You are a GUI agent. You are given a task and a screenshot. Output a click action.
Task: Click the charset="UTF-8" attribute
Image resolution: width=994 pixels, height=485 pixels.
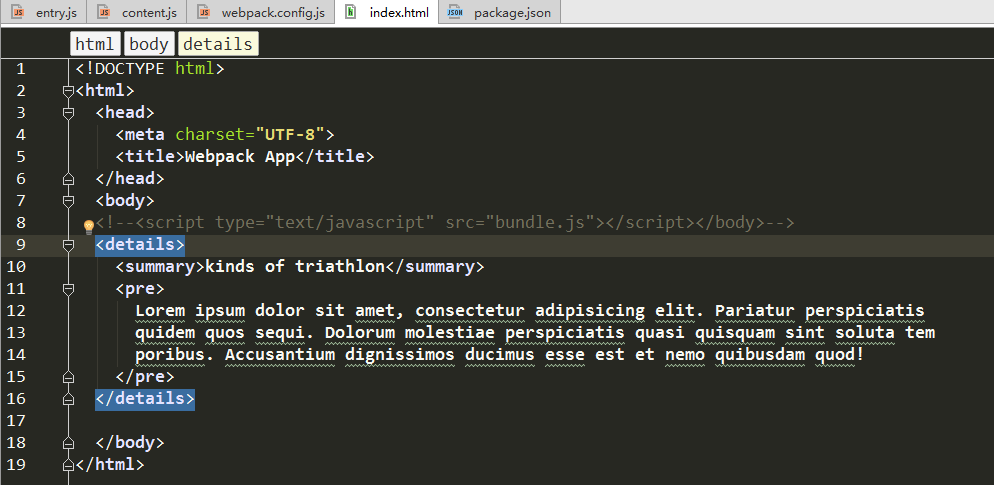click(x=250, y=134)
